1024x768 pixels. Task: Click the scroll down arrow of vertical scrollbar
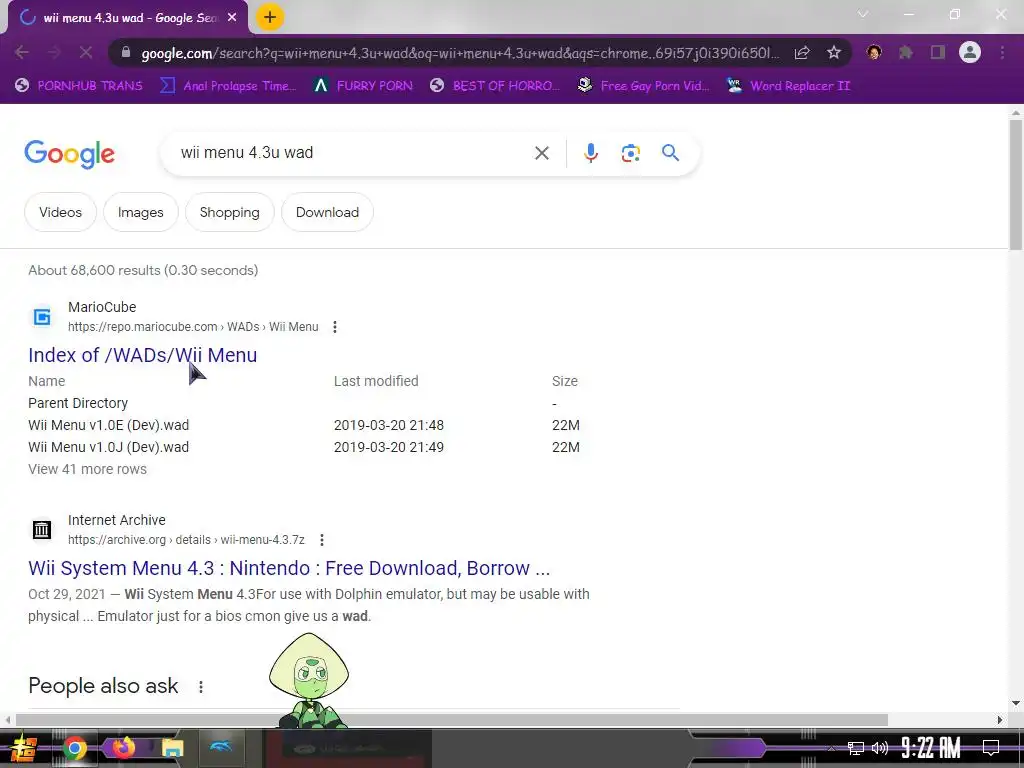[x=1016, y=703]
